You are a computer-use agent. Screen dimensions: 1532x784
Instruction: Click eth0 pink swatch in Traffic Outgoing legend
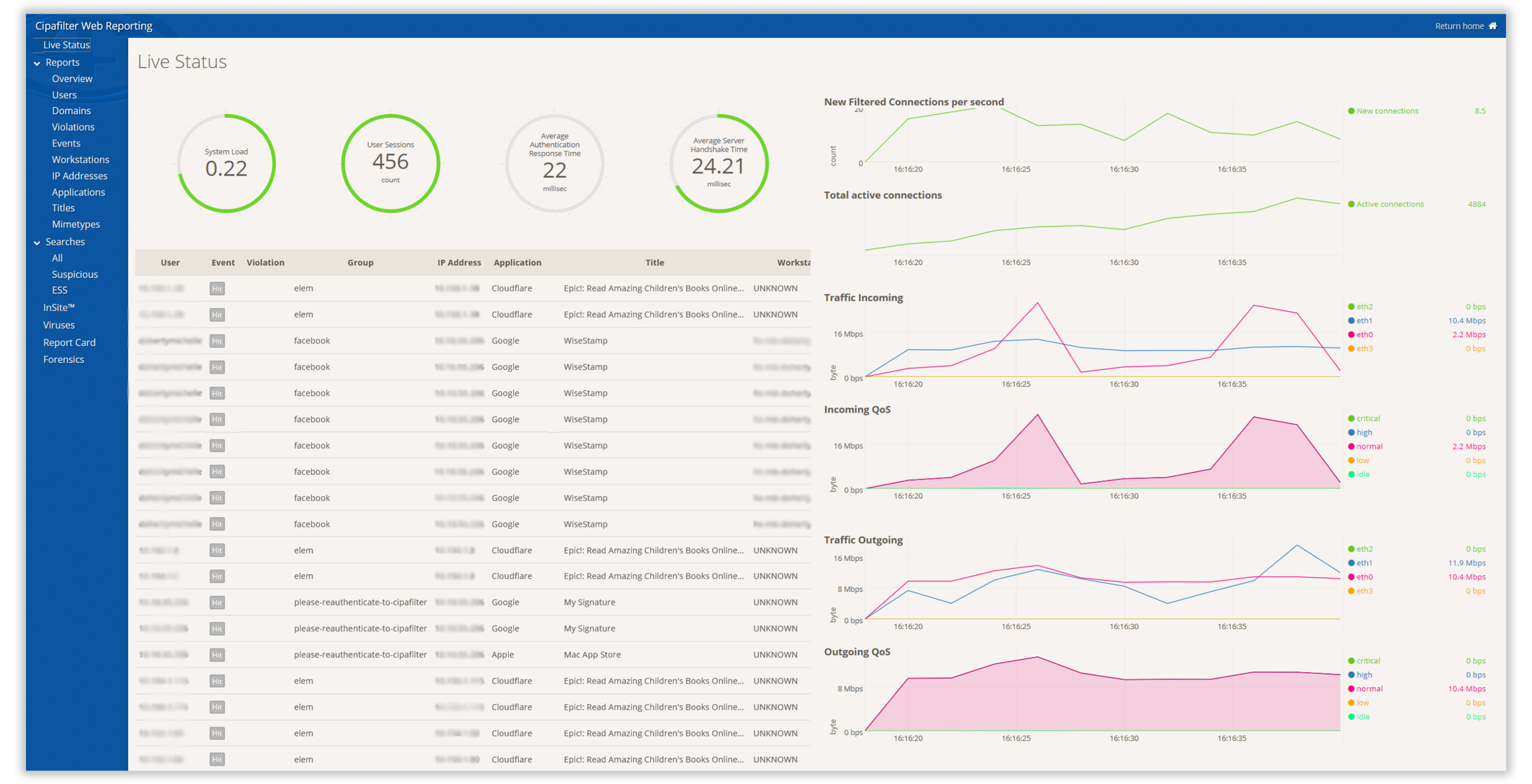pos(1351,577)
